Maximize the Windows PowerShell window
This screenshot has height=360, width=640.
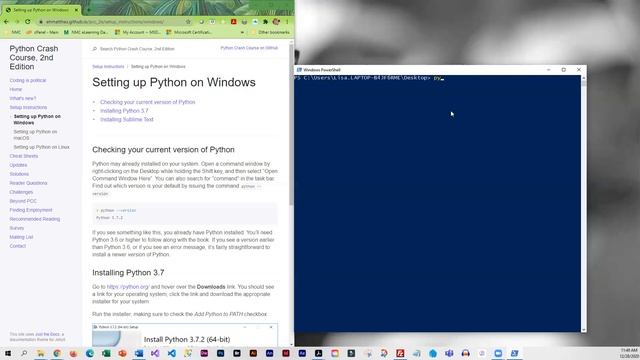[x=564, y=70]
